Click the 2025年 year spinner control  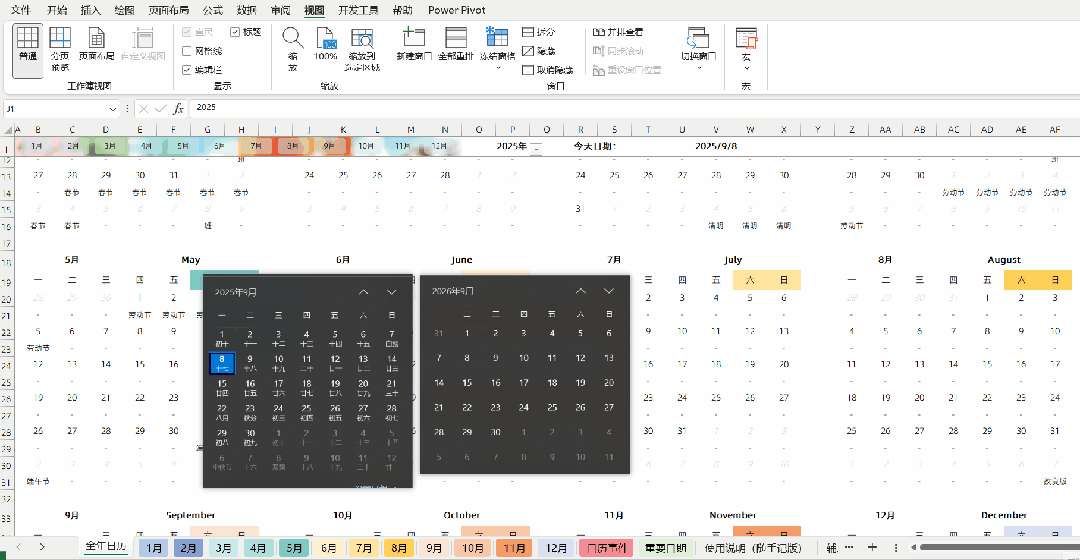point(536,147)
